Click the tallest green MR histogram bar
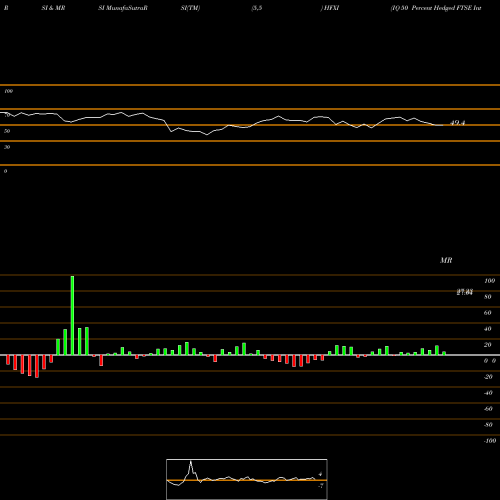This screenshot has width=500, height=500. 72,315
